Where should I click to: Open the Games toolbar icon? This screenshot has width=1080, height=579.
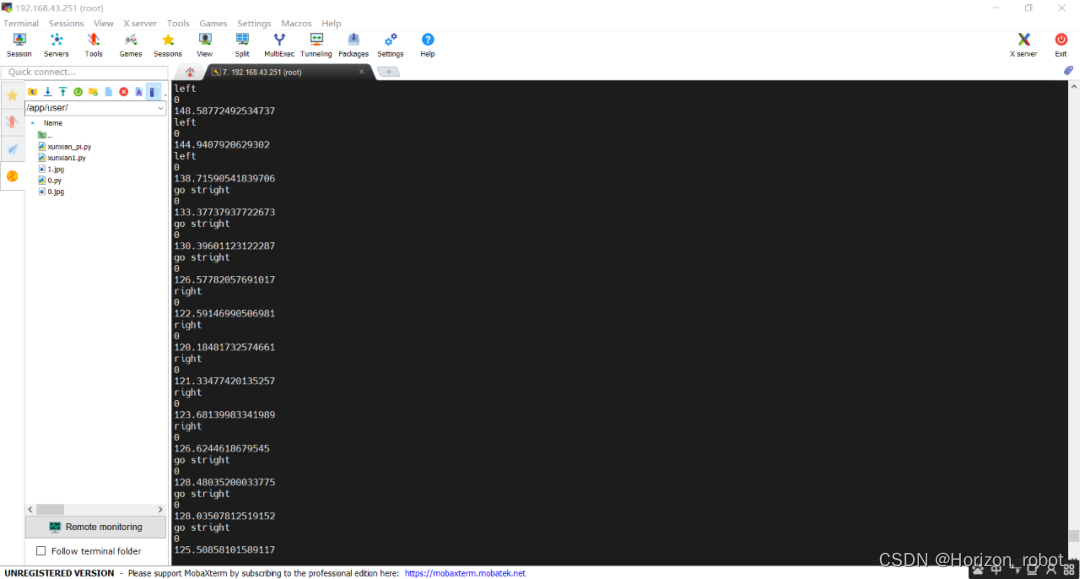point(130,45)
